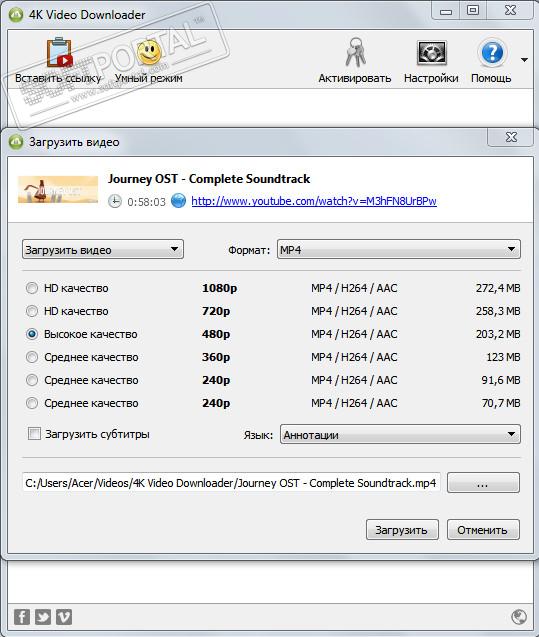Click the 123 MB size value
539x637 pixels.
pos(503,357)
